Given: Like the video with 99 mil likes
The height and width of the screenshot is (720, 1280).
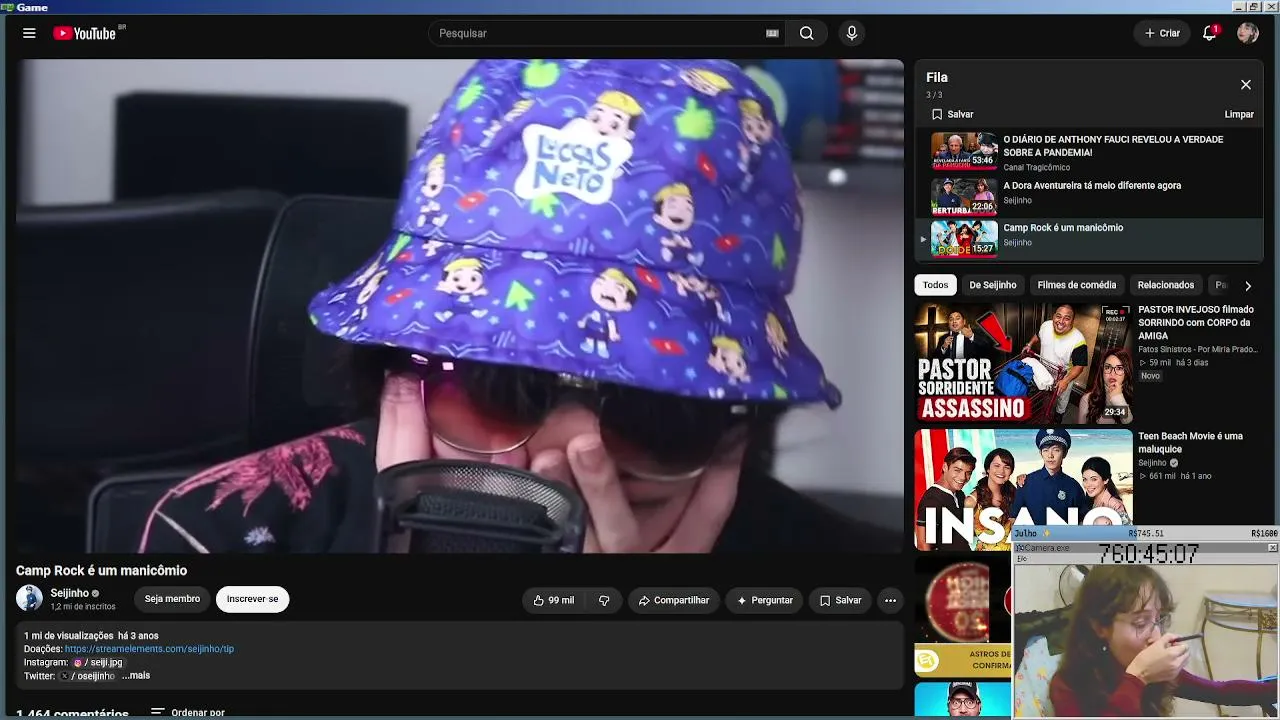Looking at the screenshot, I should click(554, 600).
